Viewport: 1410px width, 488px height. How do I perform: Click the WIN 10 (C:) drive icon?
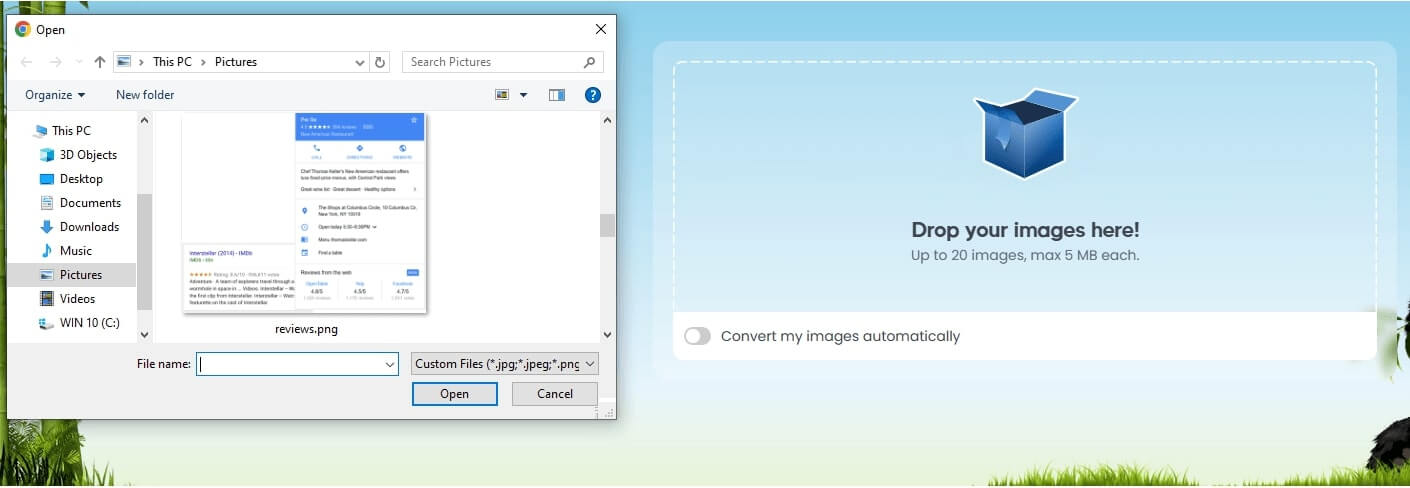46,323
